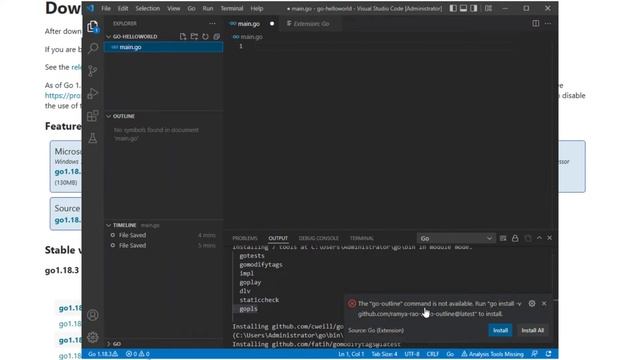The height and width of the screenshot is (360, 640).
Task: Switch to the TERMINAL panel tab
Action: 362,238
